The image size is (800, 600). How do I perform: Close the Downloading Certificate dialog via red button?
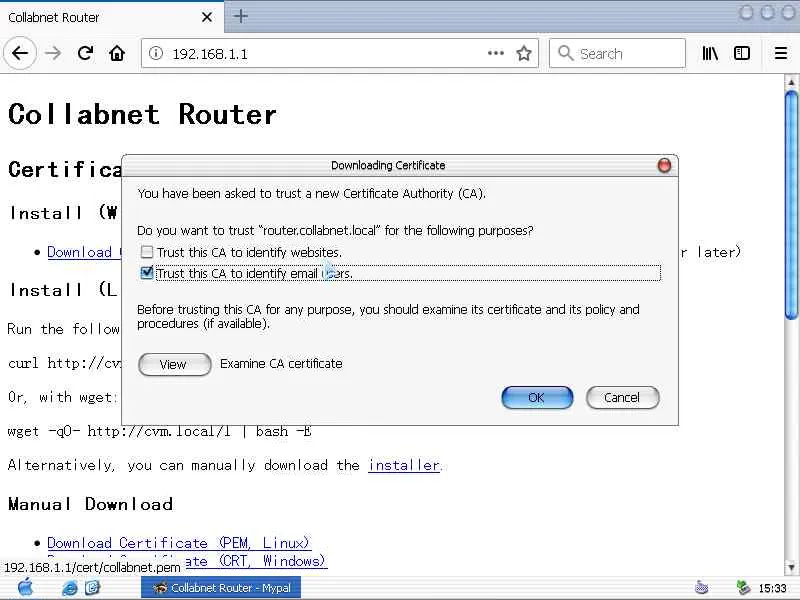(664, 165)
